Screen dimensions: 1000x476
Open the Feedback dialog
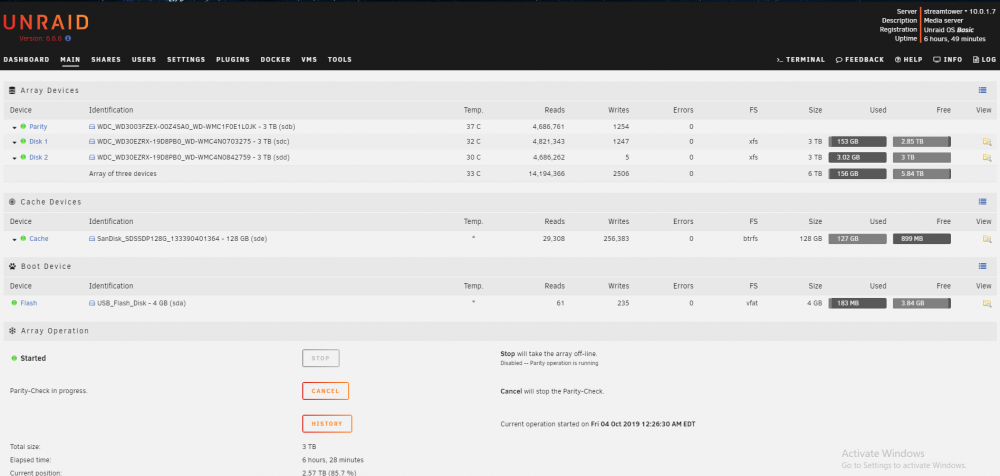[860, 59]
